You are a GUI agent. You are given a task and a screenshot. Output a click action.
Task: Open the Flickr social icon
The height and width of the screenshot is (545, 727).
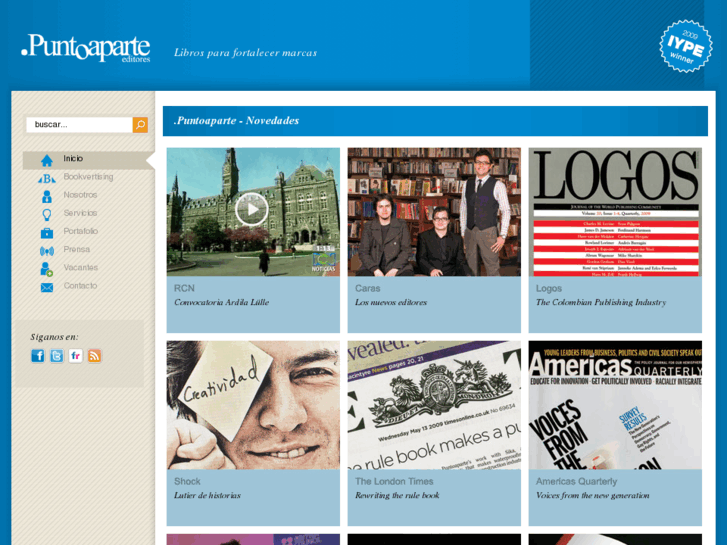(x=76, y=356)
